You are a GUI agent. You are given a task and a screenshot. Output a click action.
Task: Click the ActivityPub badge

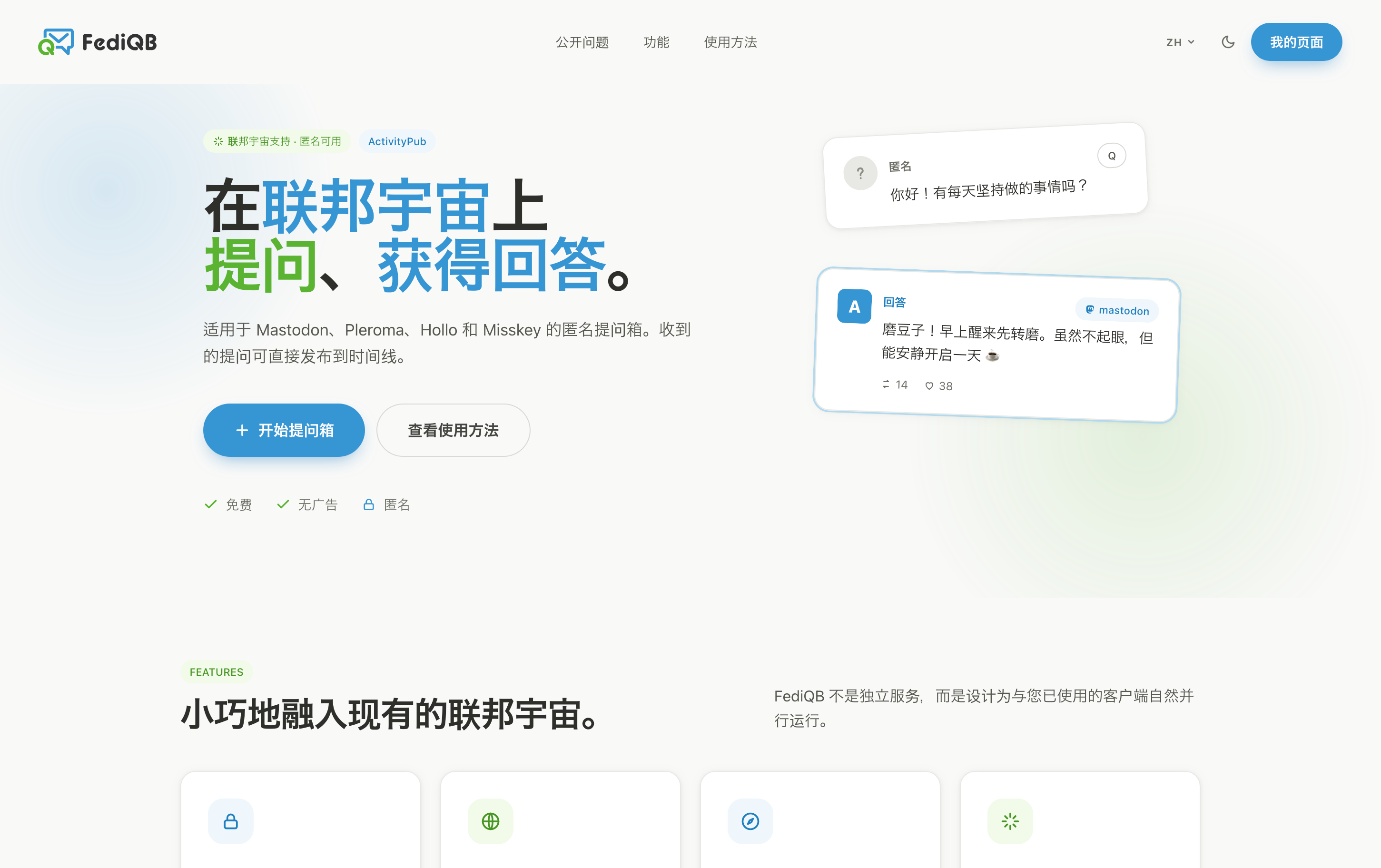397,142
